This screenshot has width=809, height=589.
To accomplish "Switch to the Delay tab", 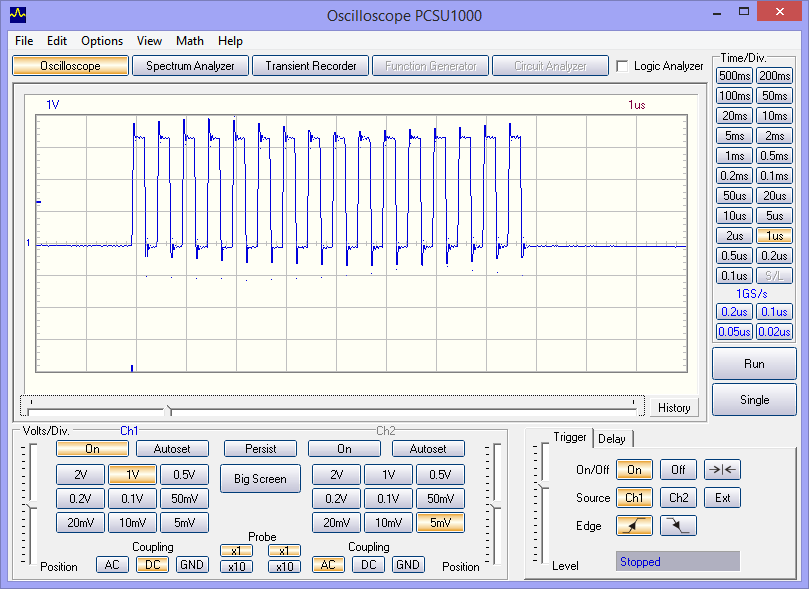I will tap(612, 439).
